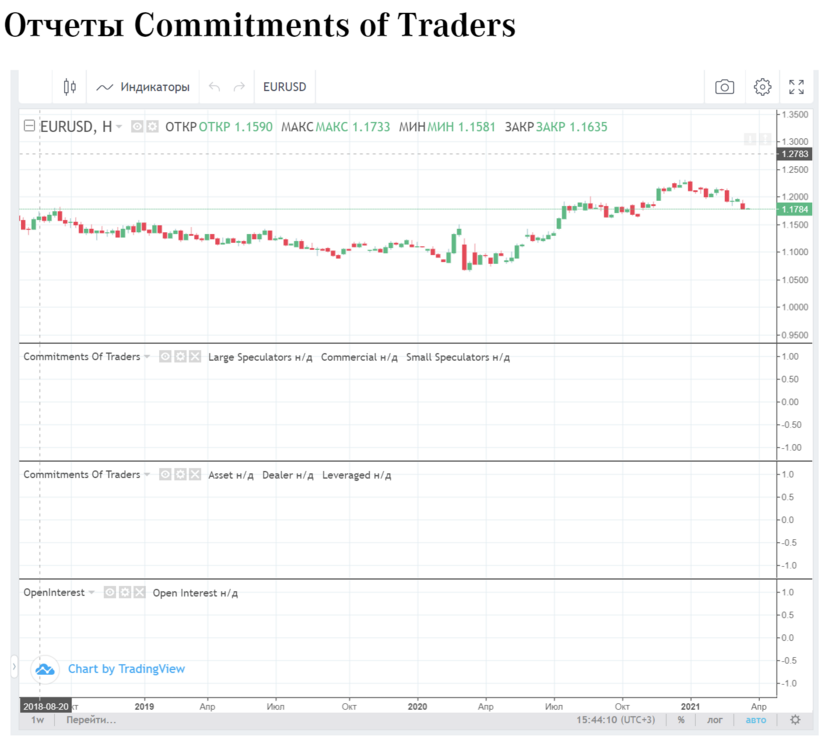Open the Перейти… go-to-date option
The width and height of the screenshot is (828, 750).
tap(91, 720)
